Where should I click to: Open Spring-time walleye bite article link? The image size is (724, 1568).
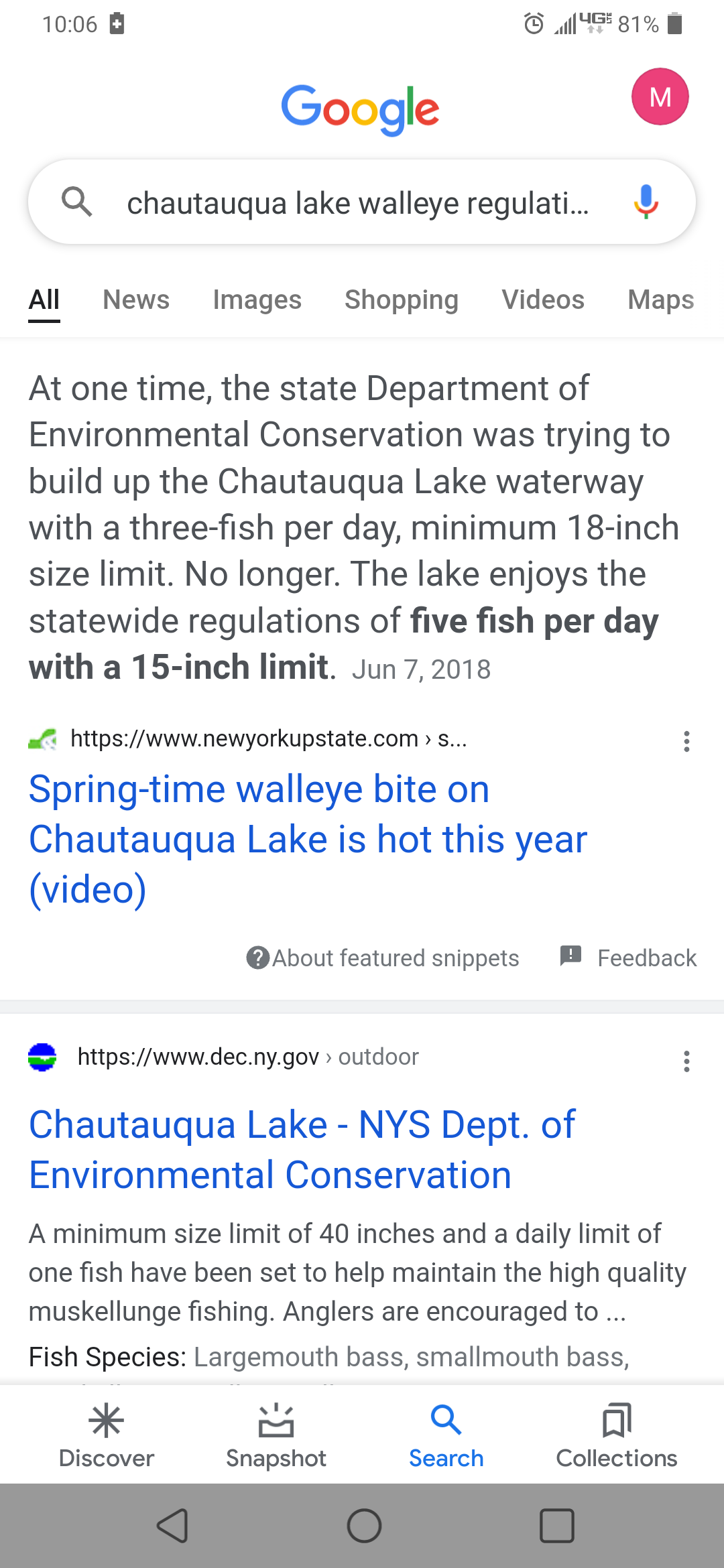click(x=308, y=839)
